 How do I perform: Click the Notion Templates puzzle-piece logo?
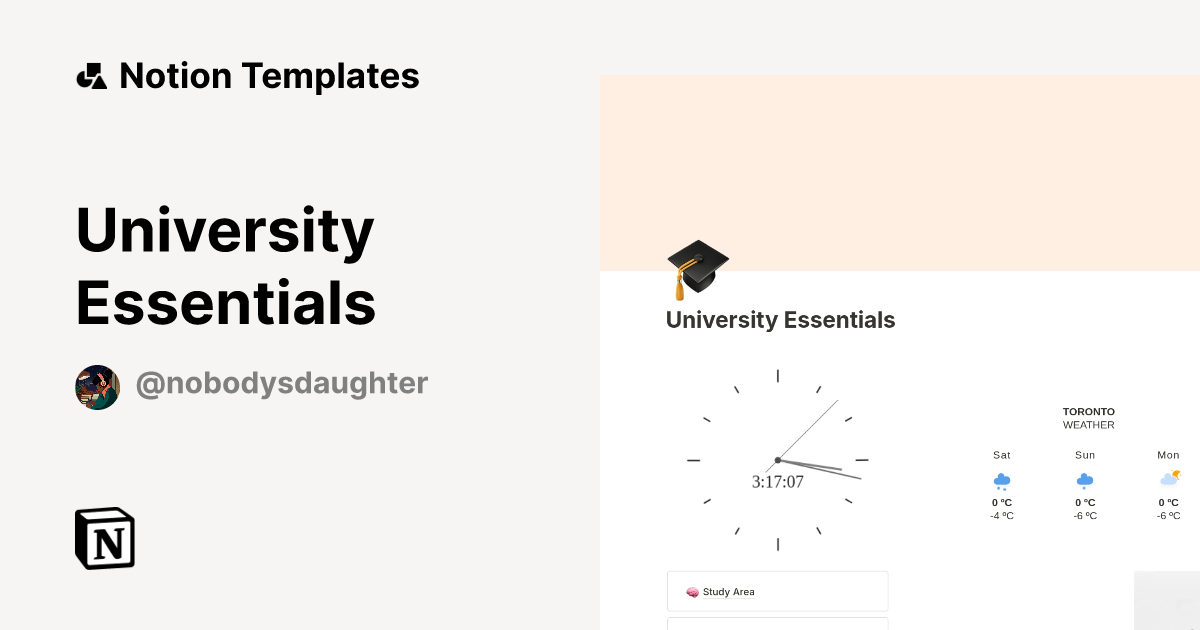point(91,75)
